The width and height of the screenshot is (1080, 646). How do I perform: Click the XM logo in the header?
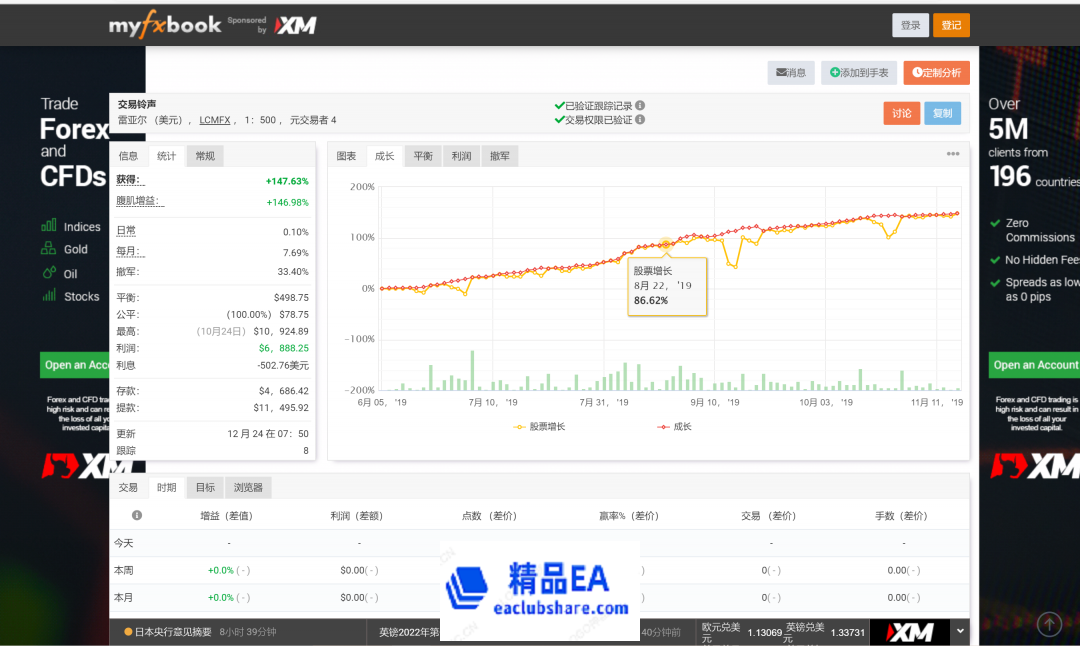tap(295, 26)
